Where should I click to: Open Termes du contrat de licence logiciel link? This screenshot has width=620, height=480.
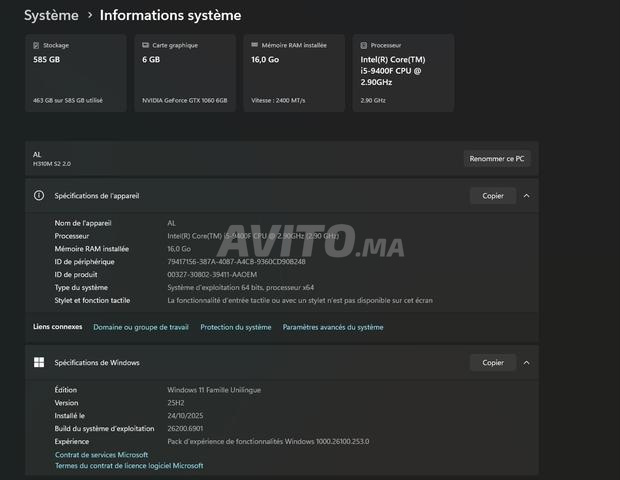129,465
